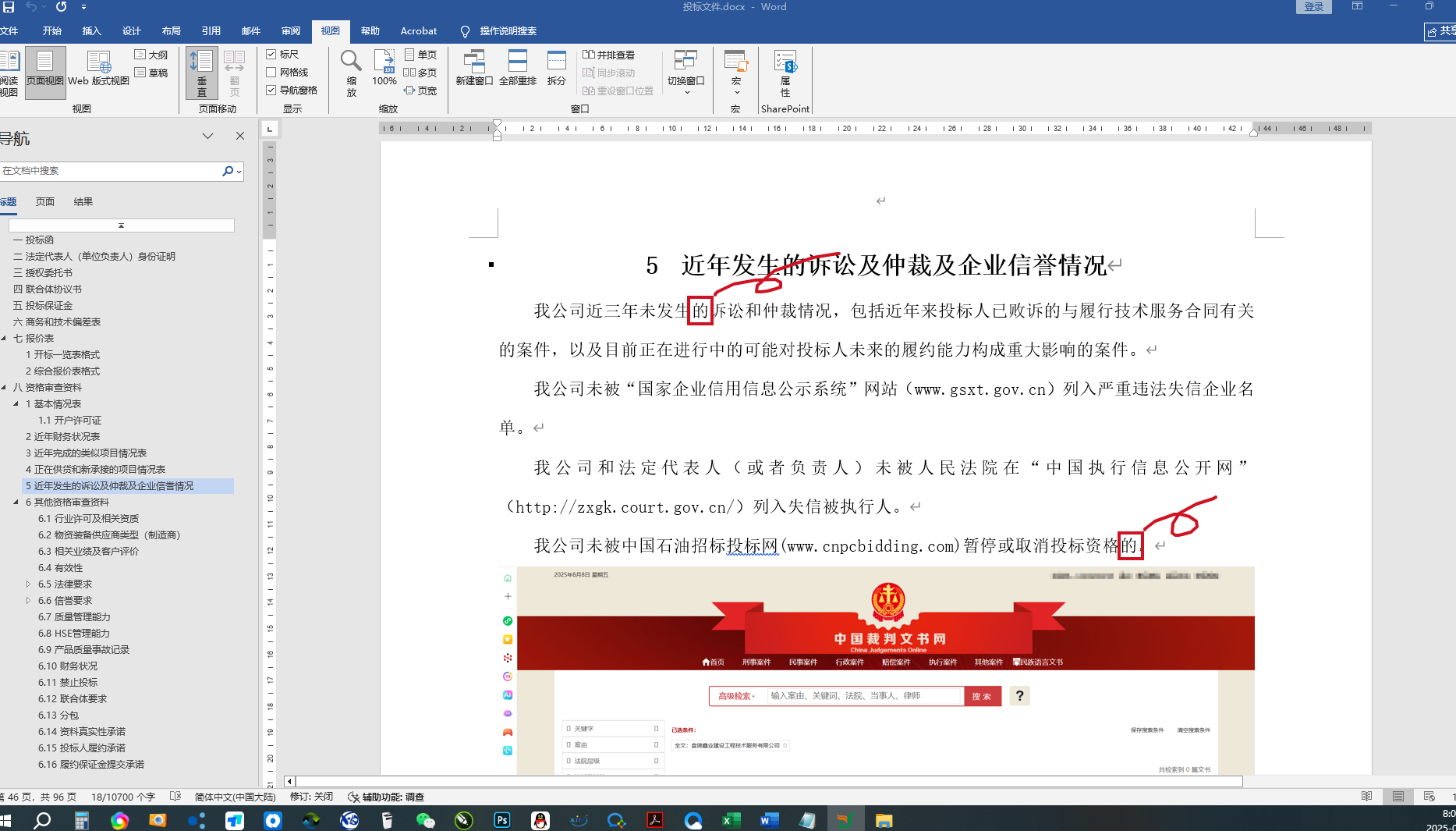Open File Explorer from the taskbar

tap(884, 820)
